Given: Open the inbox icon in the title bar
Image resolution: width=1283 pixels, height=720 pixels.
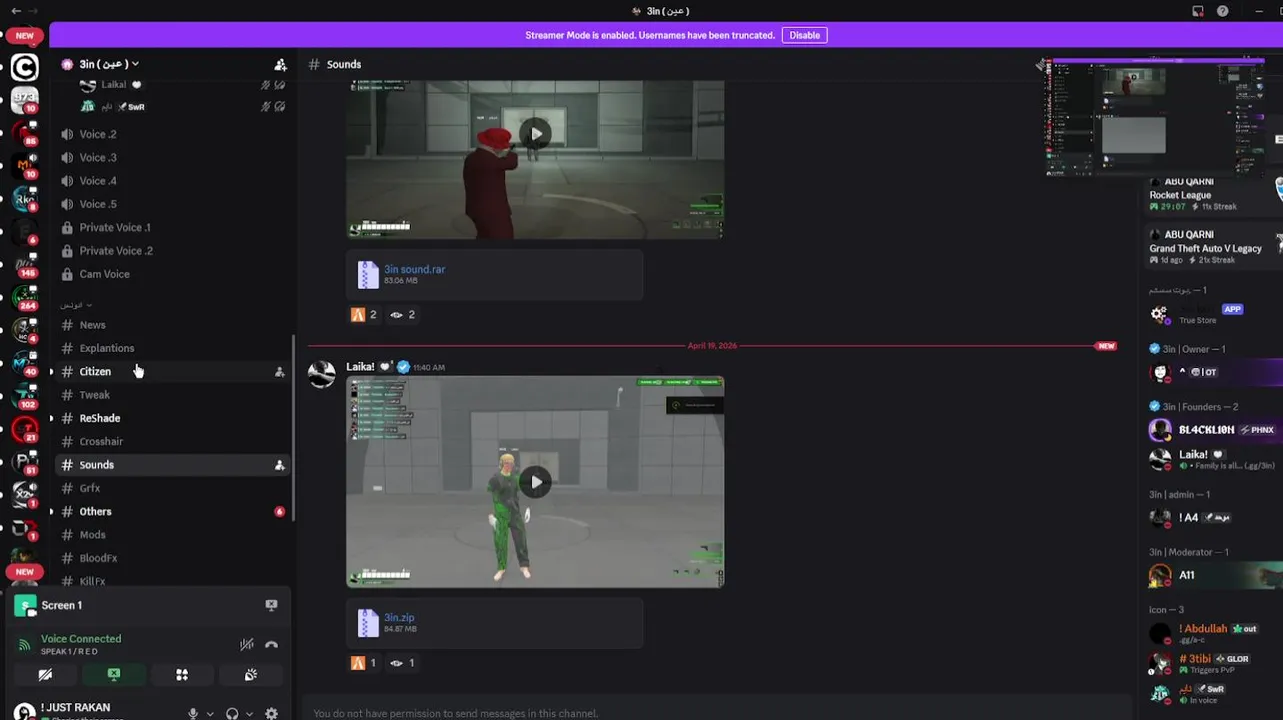Looking at the screenshot, I should (1198, 11).
